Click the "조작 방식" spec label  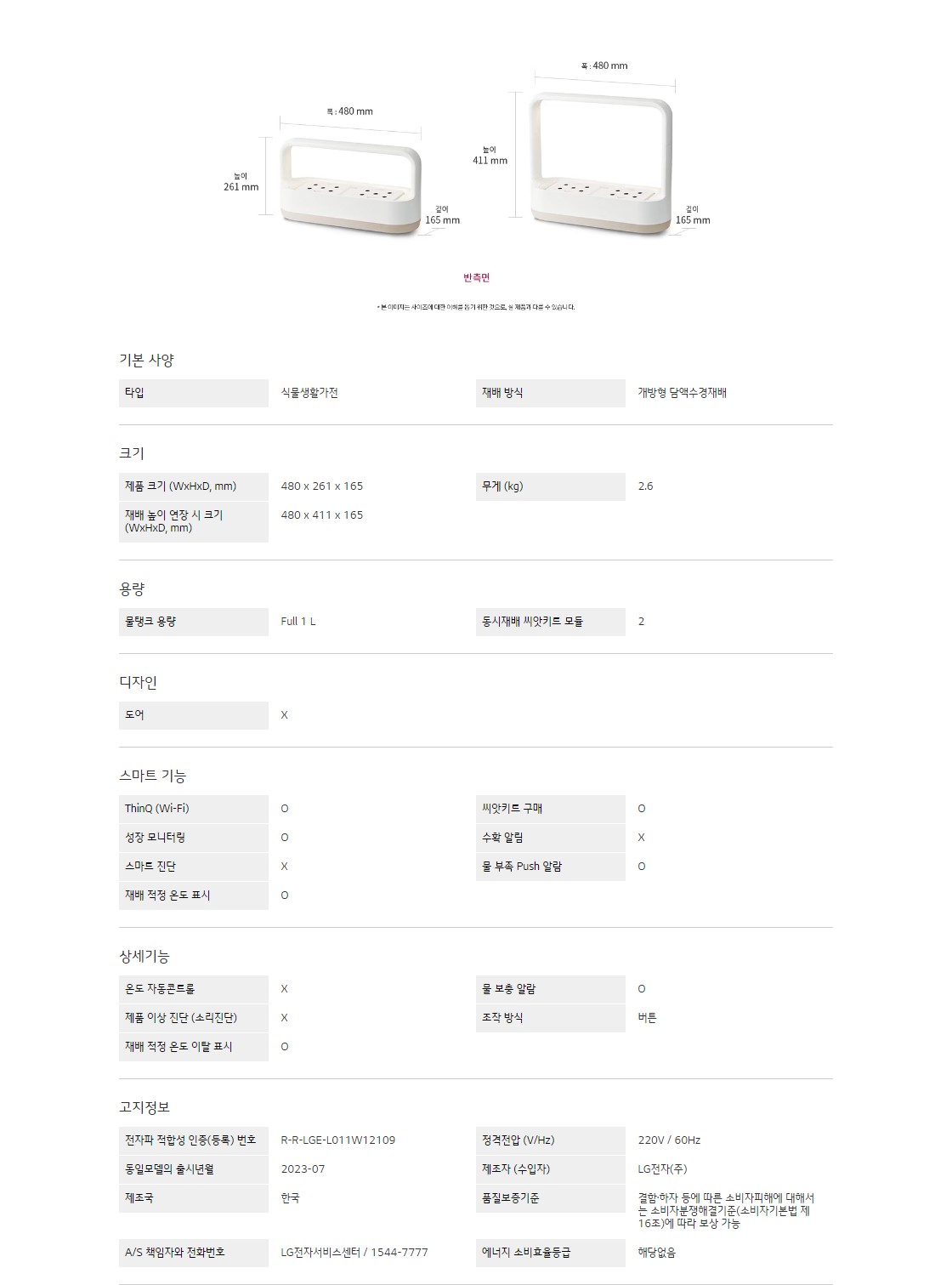click(502, 1018)
